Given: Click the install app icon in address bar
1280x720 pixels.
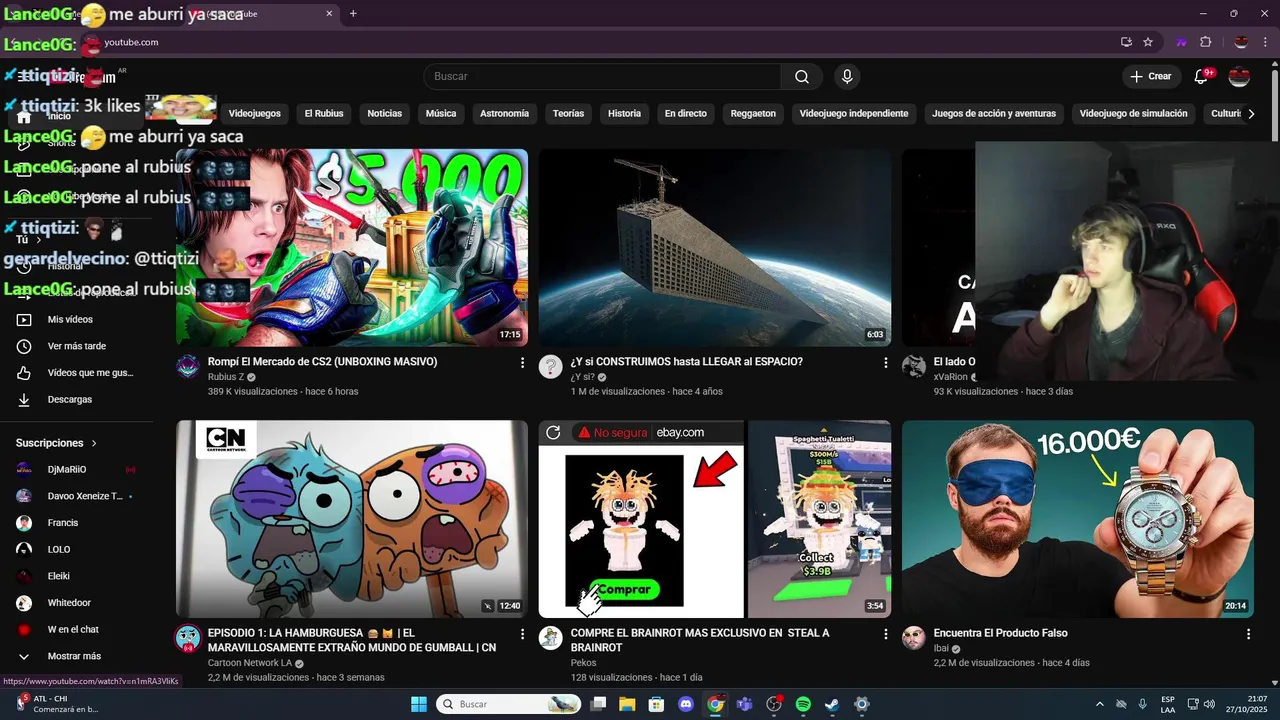Looking at the screenshot, I should tap(1126, 42).
